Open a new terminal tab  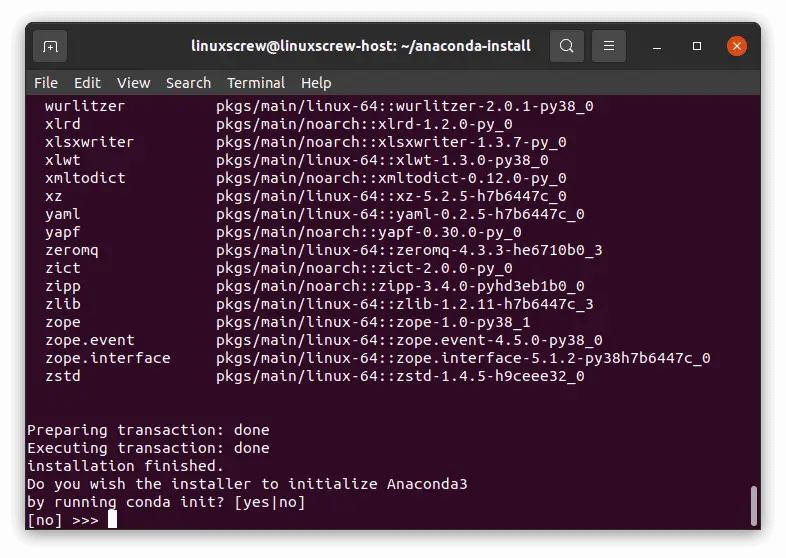point(50,46)
